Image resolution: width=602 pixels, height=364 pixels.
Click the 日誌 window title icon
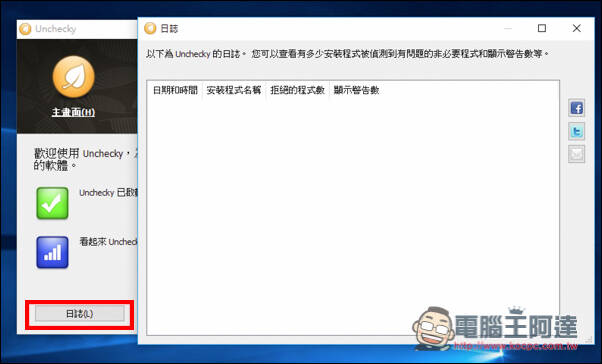point(150,28)
